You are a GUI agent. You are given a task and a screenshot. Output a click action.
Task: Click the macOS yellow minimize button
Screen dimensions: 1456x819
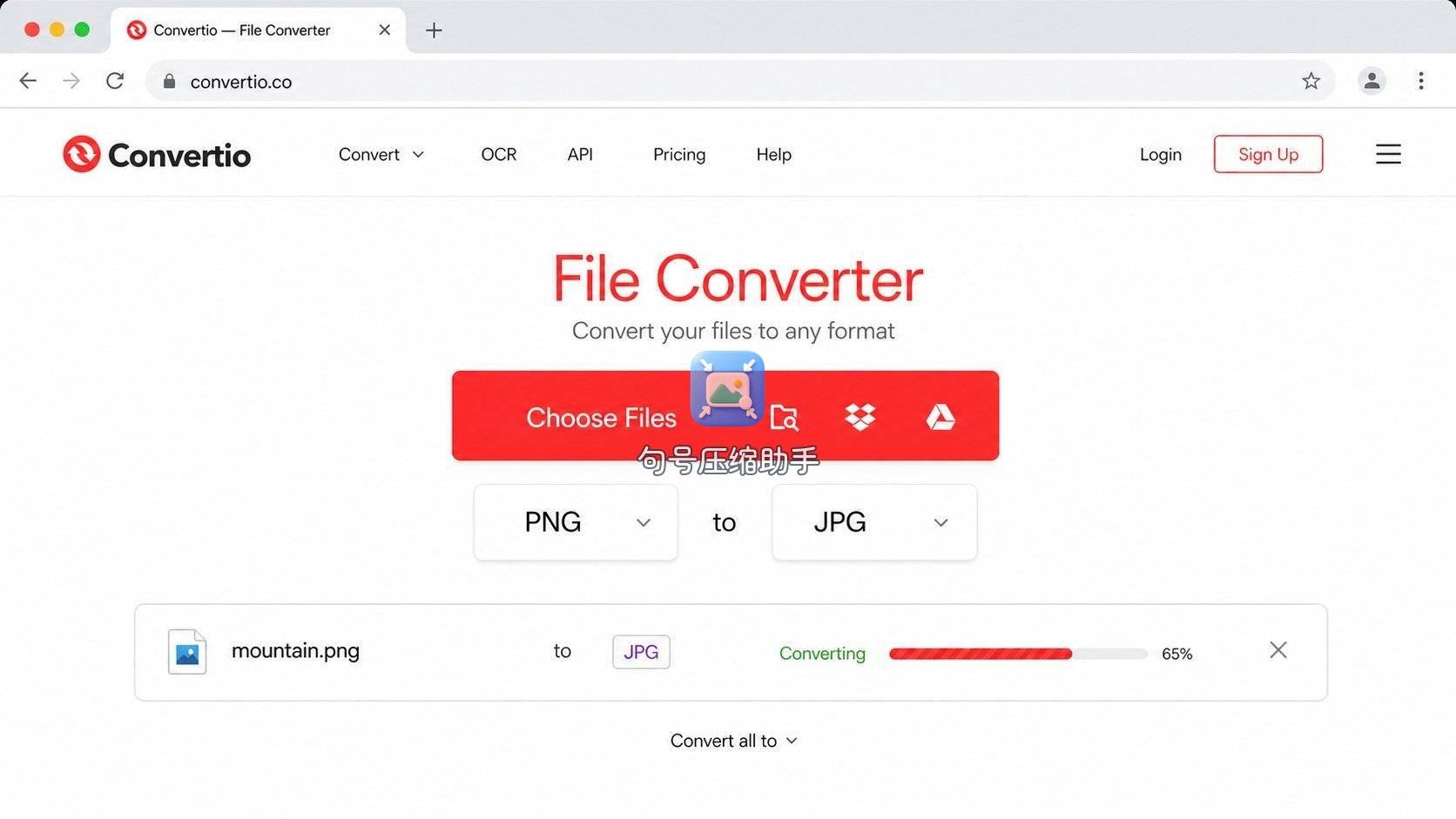[x=57, y=30]
